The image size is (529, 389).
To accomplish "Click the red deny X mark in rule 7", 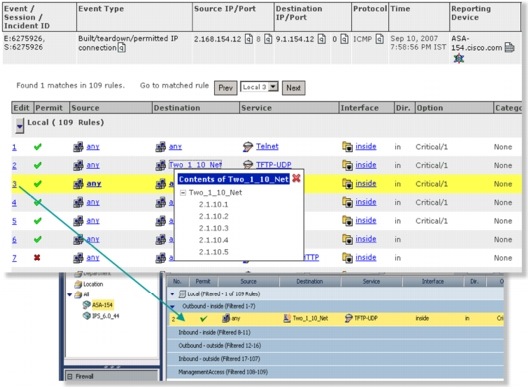I will [37, 258].
